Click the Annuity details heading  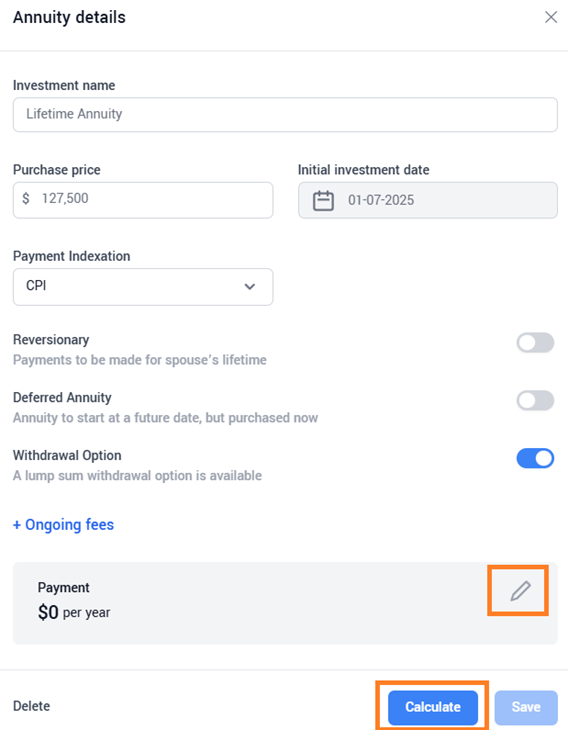click(69, 17)
